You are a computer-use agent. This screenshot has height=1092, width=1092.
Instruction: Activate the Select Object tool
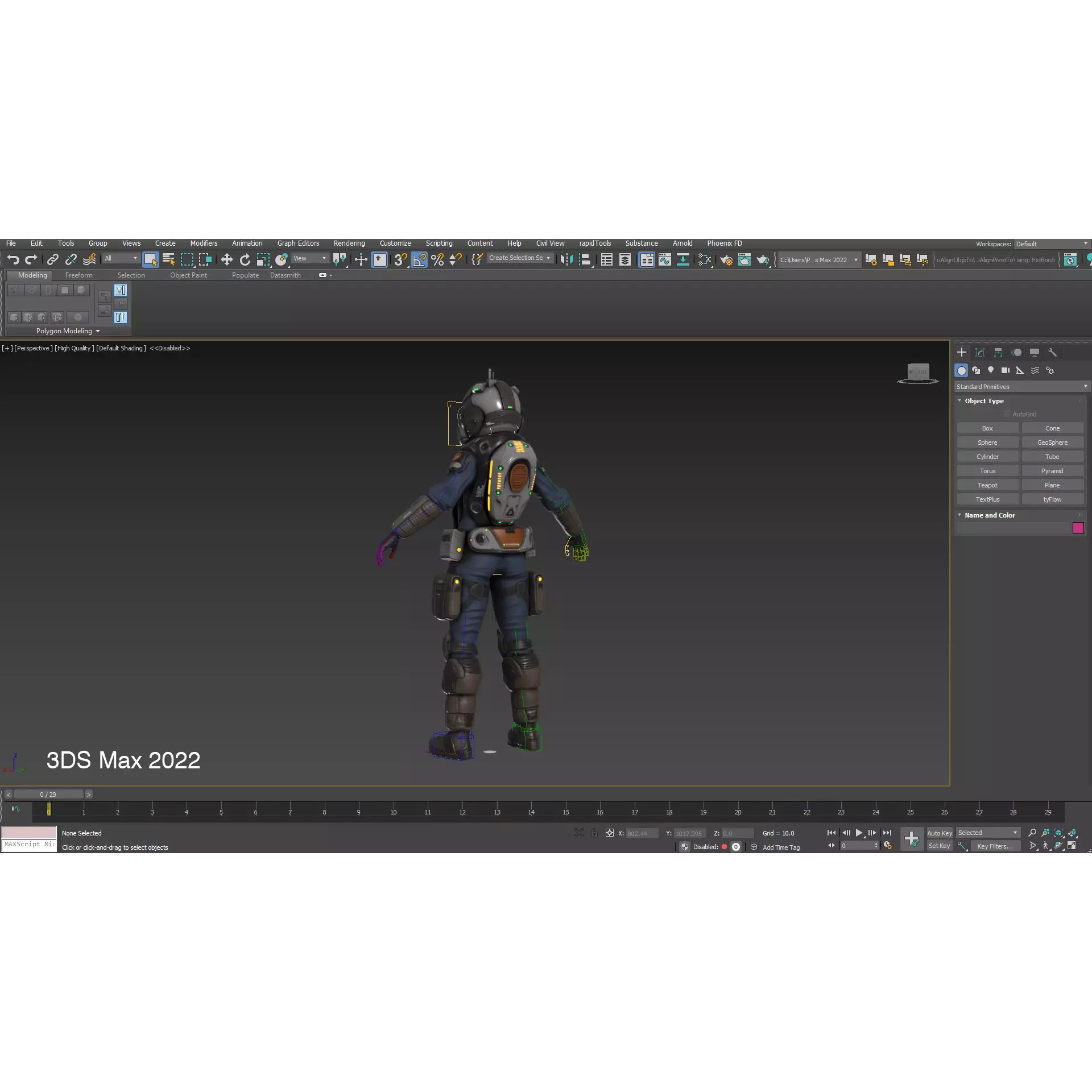151,260
